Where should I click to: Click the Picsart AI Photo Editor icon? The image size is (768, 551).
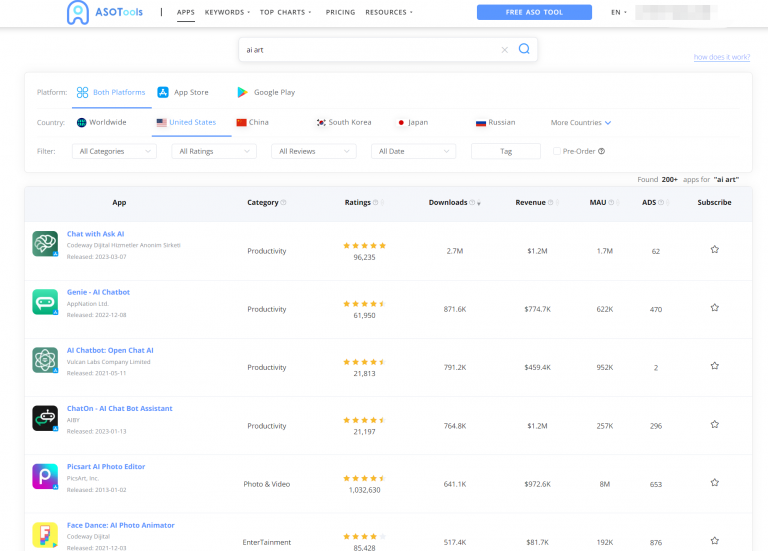(45, 476)
